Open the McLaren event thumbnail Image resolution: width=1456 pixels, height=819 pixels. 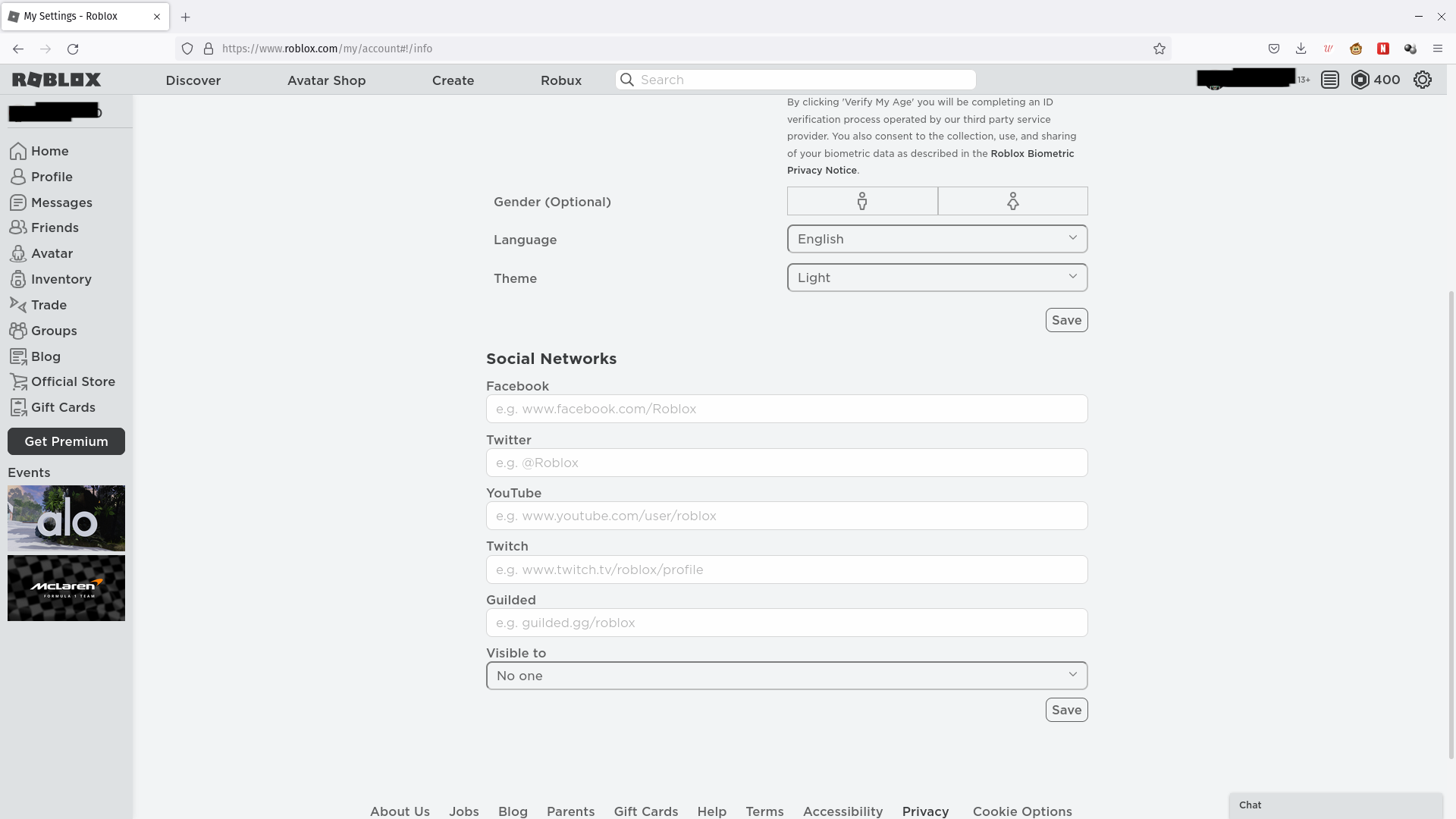point(66,588)
